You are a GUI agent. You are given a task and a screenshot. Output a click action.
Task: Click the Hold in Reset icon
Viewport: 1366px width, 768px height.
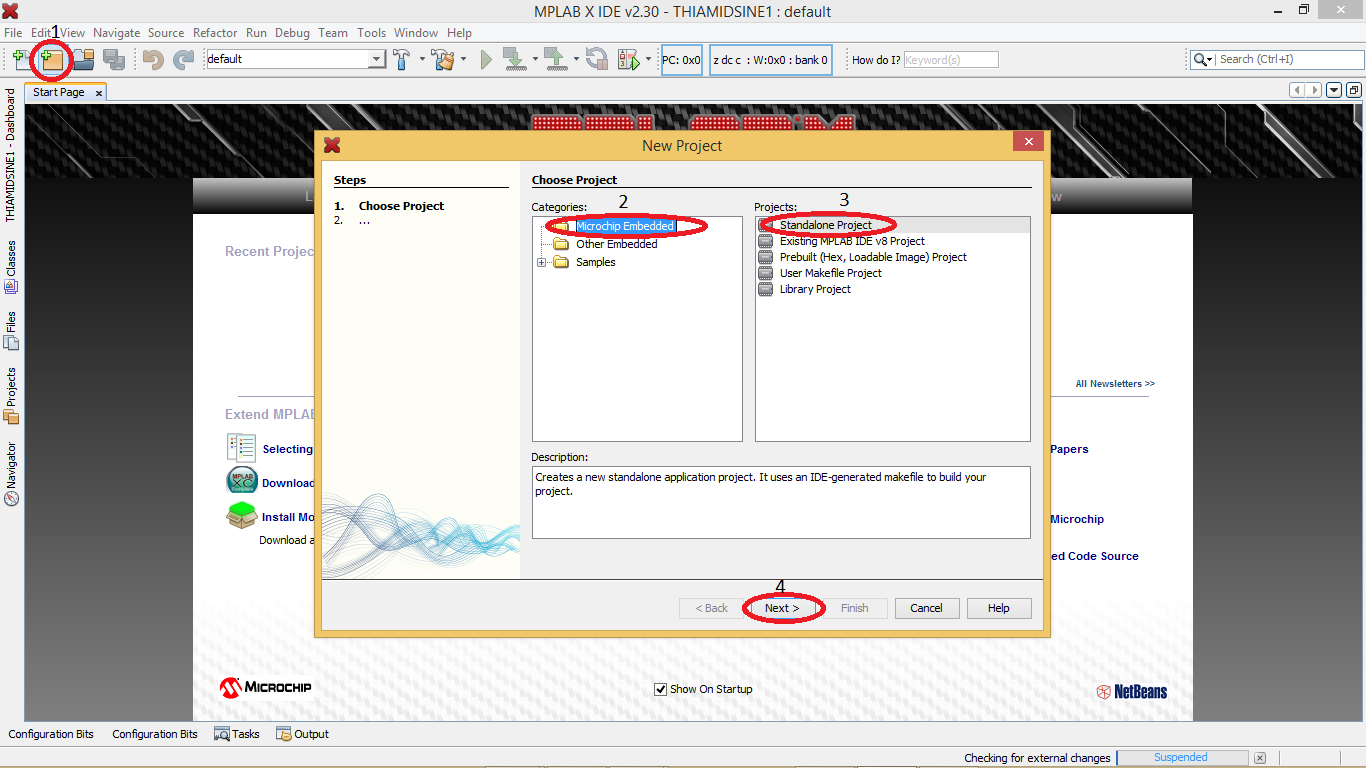[x=597, y=60]
